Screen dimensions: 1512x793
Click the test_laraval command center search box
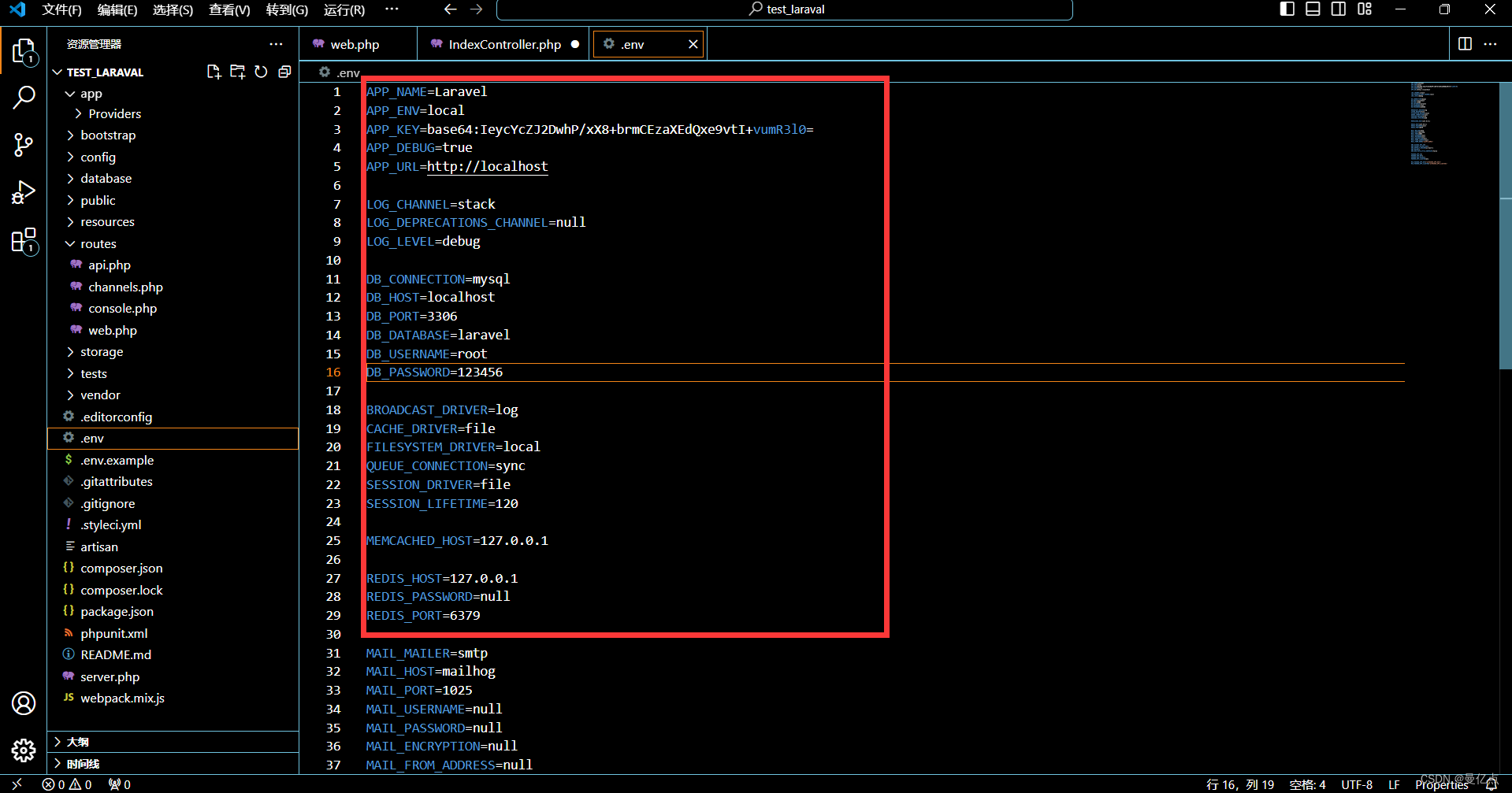pyautogui.click(x=785, y=9)
